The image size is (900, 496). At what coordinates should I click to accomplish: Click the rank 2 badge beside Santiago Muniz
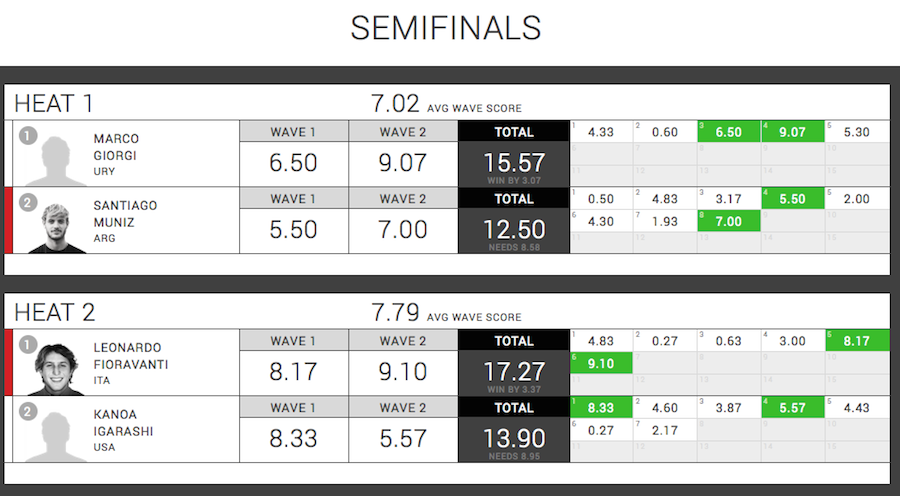pos(28,203)
